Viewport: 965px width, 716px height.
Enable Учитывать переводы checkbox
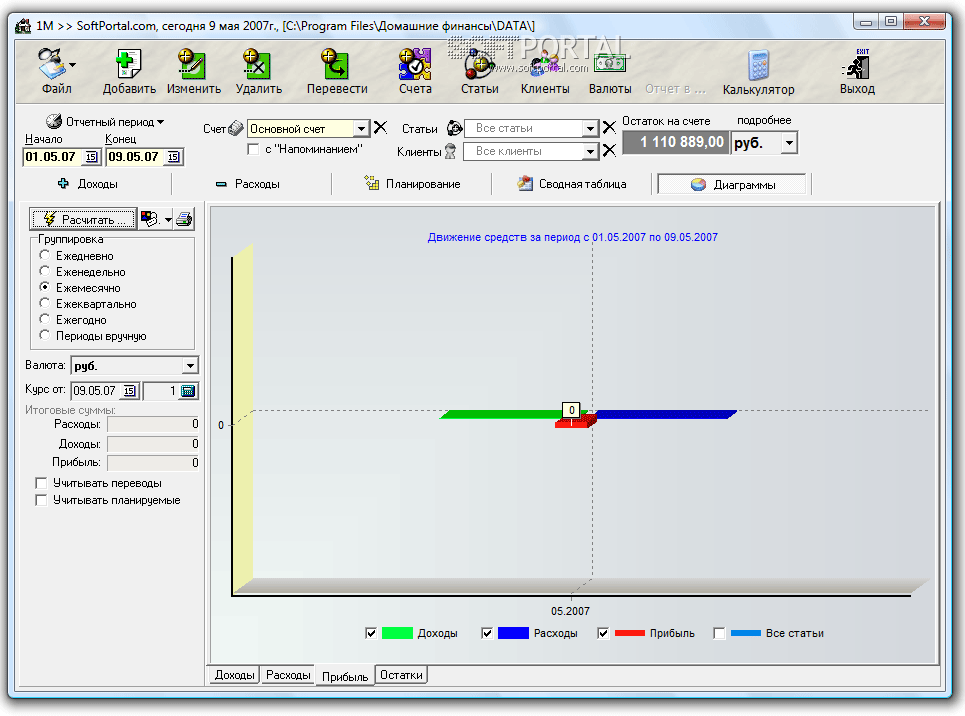(41, 483)
